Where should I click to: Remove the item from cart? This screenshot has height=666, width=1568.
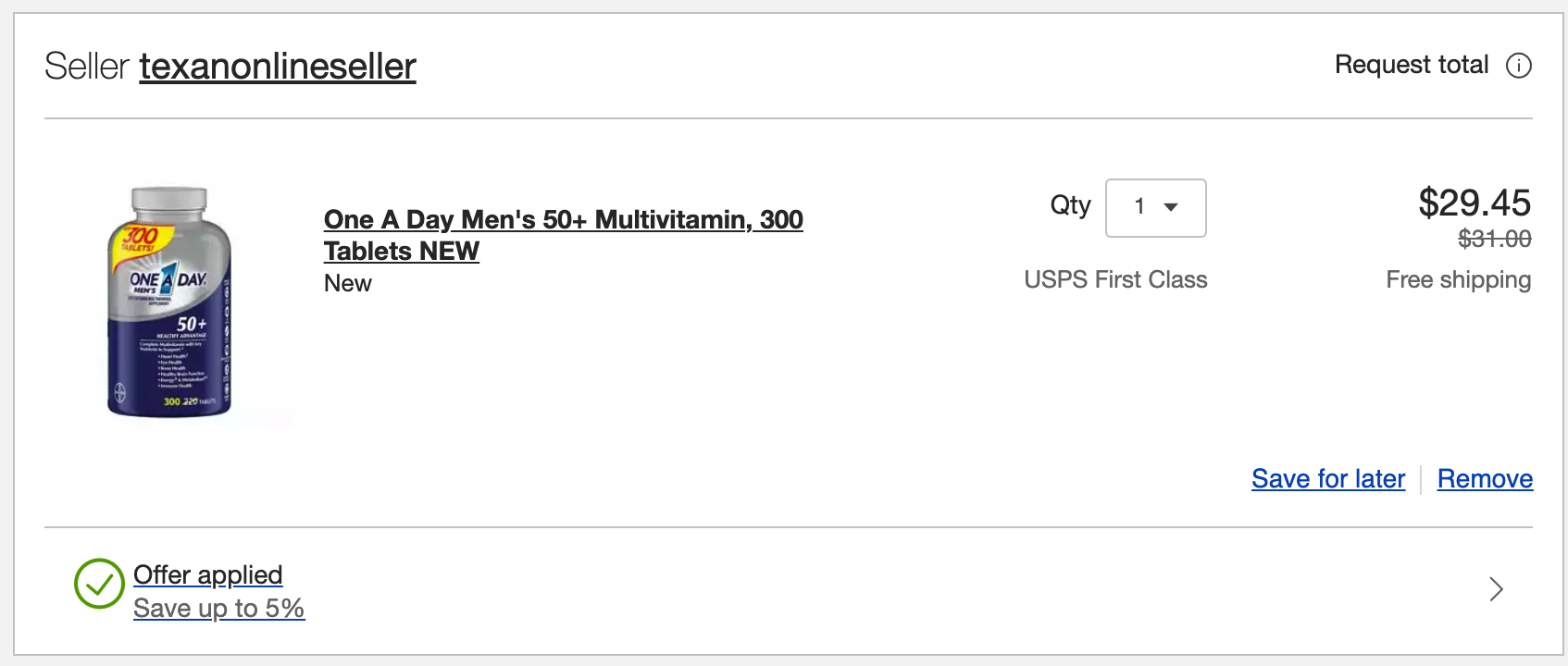point(1485,479)
